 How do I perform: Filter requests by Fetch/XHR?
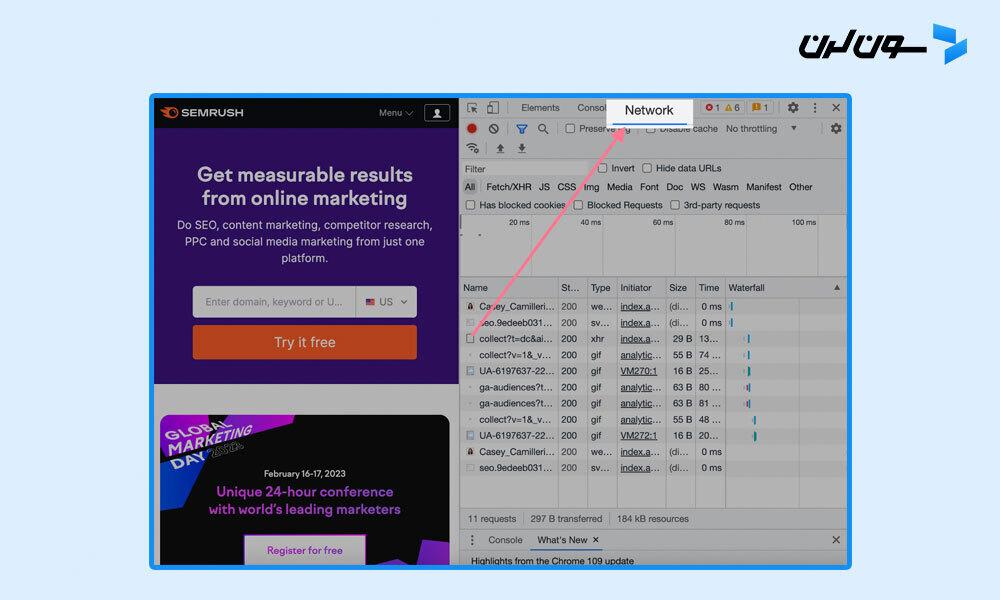tap(508, 187)
